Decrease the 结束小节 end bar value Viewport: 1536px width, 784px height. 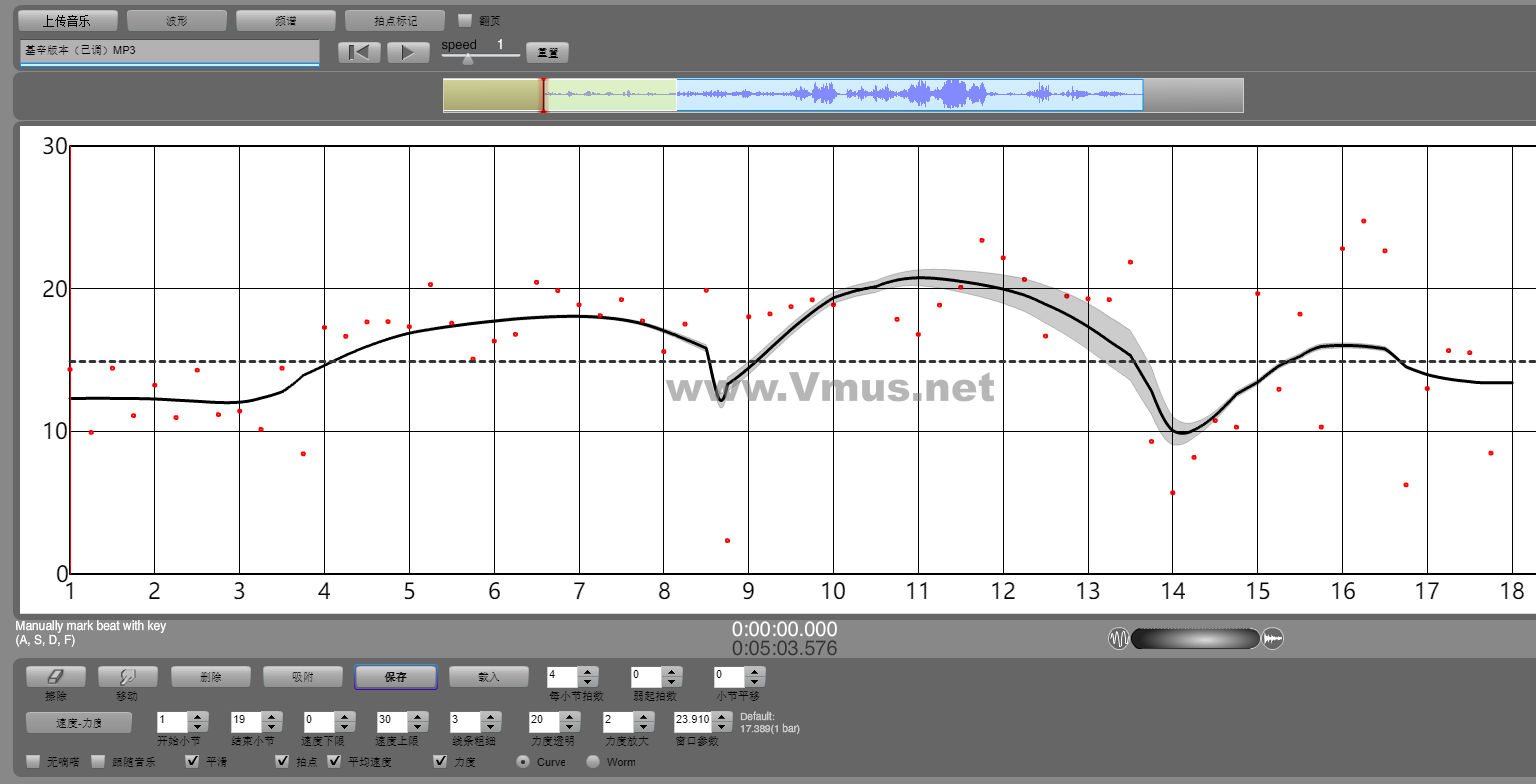(x=270, y=727)
